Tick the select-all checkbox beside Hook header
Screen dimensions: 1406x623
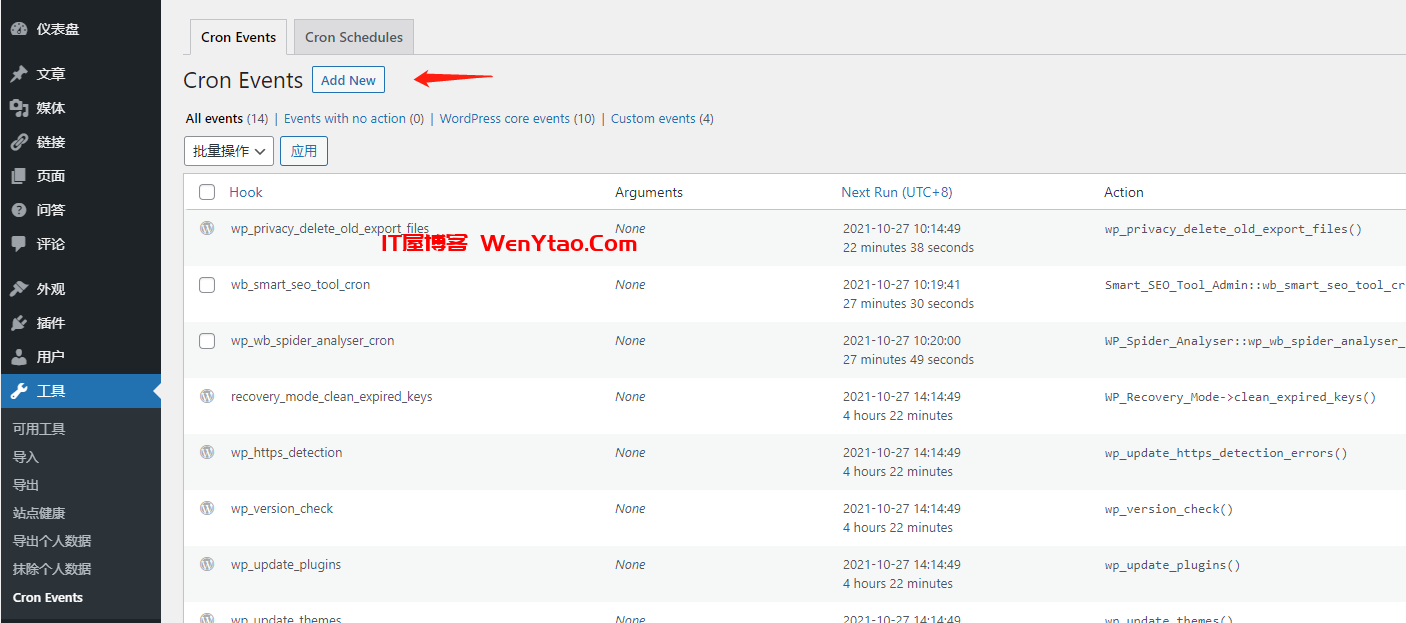click(207, 192)
